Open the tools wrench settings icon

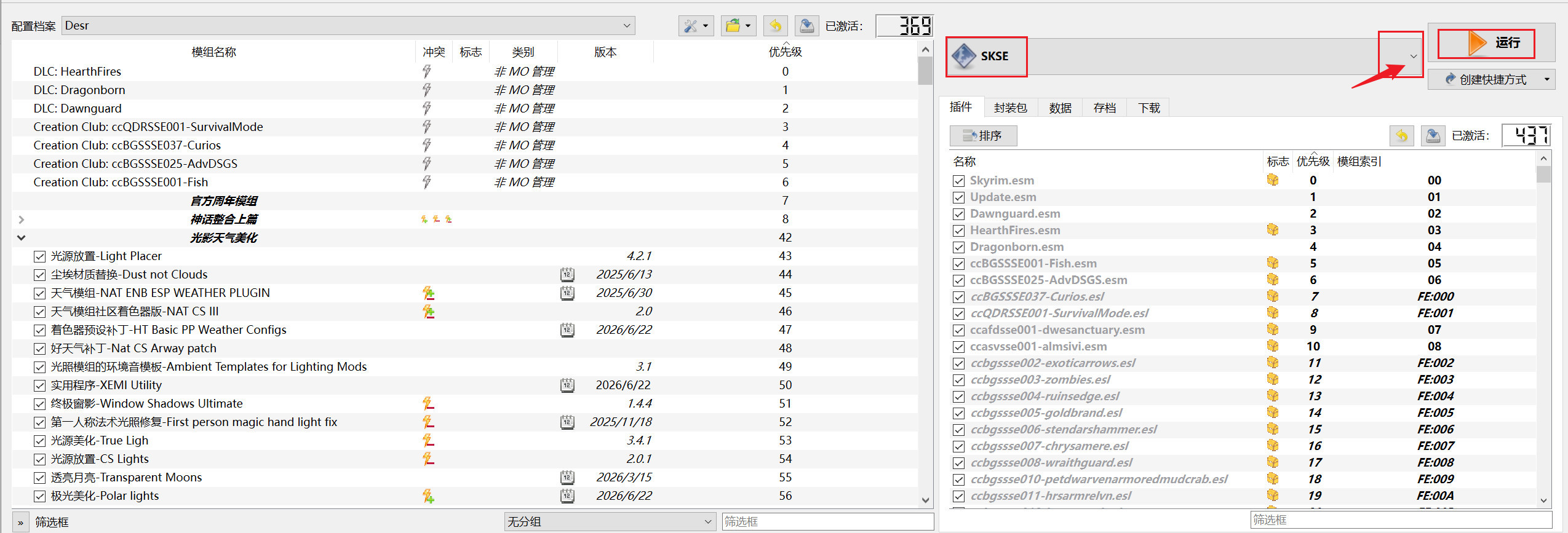(690, 26)
